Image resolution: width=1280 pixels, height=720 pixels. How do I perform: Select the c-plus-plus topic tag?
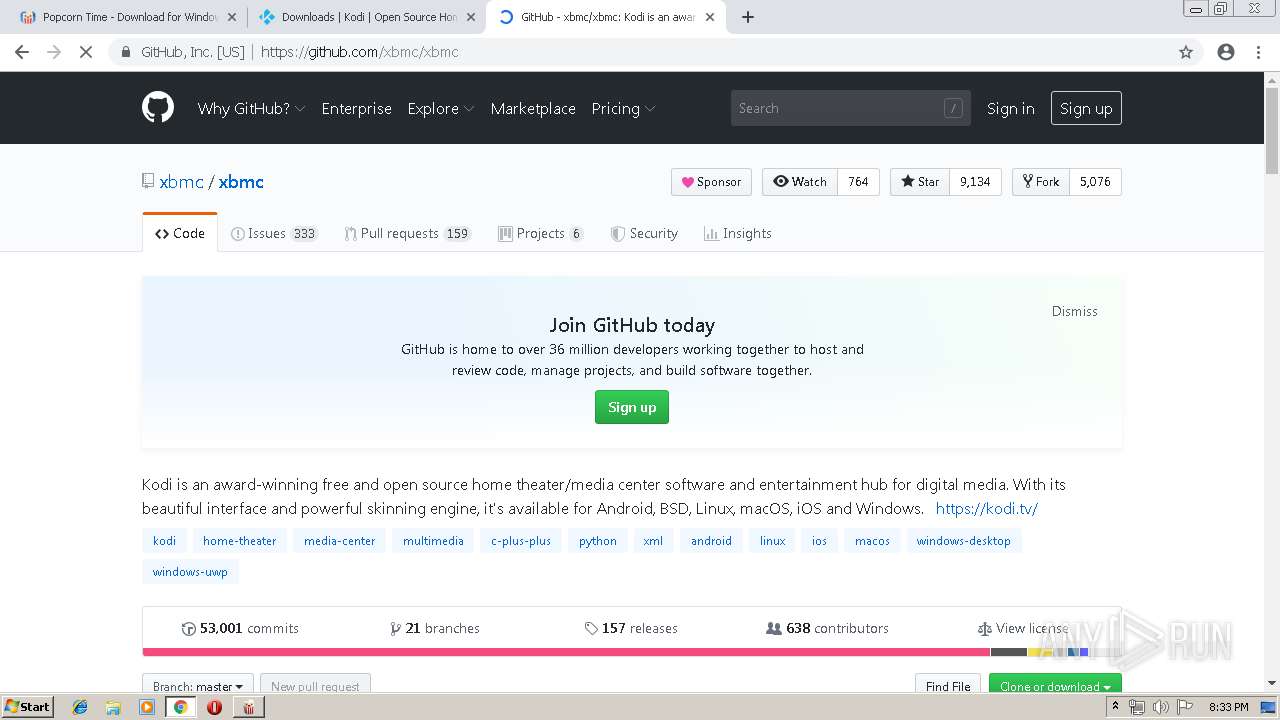(x=521, y=541)
